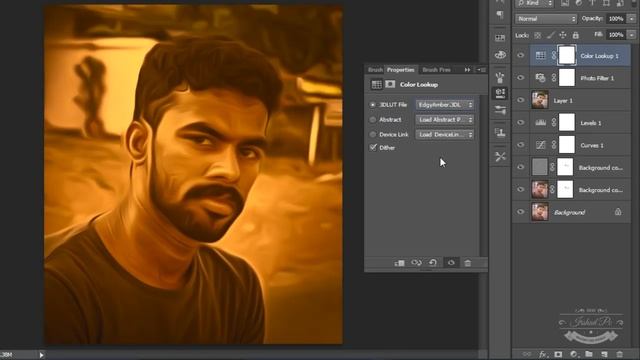Hide the Photo Filter 1 layer

point(520,78)
